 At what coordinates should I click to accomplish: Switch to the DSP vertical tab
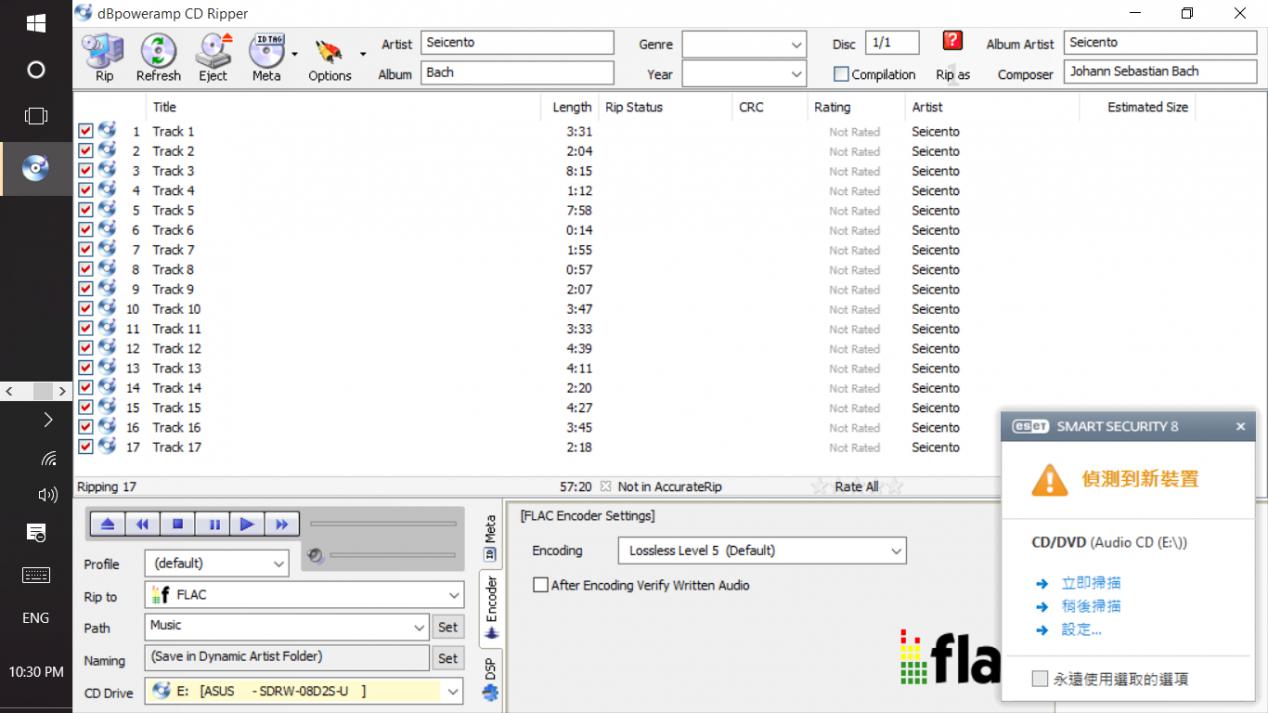click(x=491, y=677)
